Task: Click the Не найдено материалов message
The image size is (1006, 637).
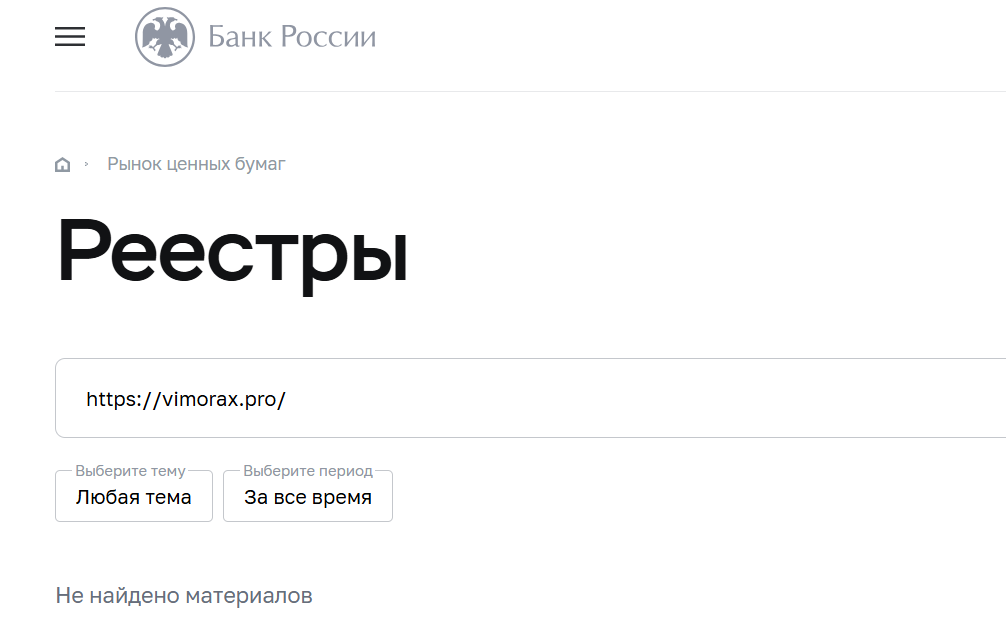Action: click(184, 596)
